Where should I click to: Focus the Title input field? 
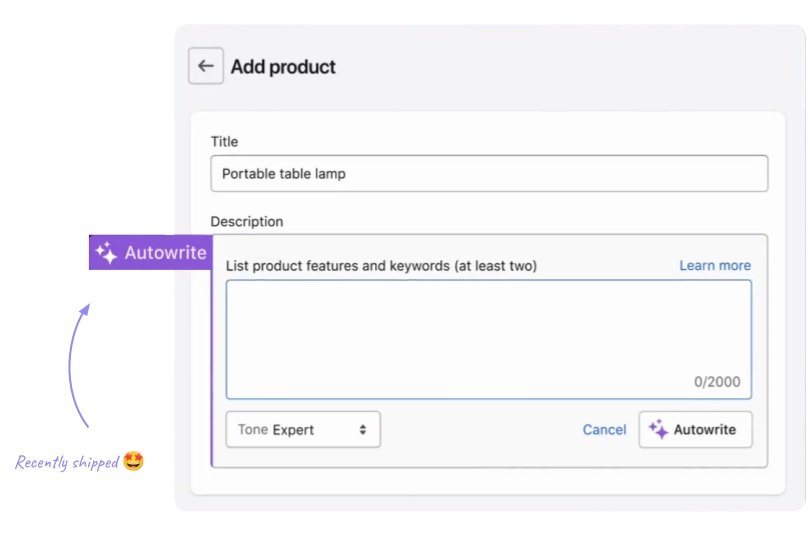pos(489,173)
